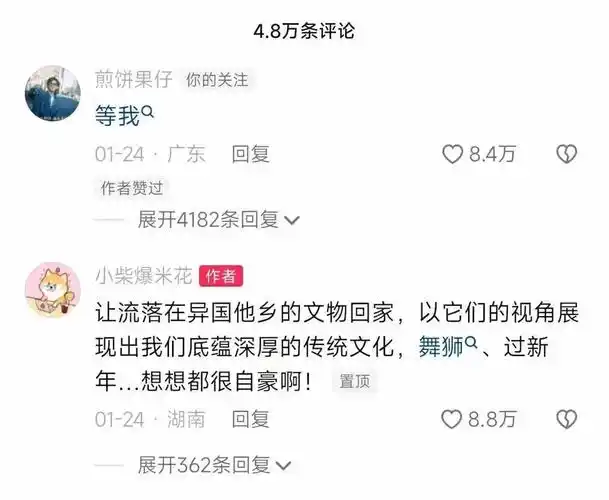Dislike the pinned comment via broken heart
609x500 pixels.
(x=567, y=420)
